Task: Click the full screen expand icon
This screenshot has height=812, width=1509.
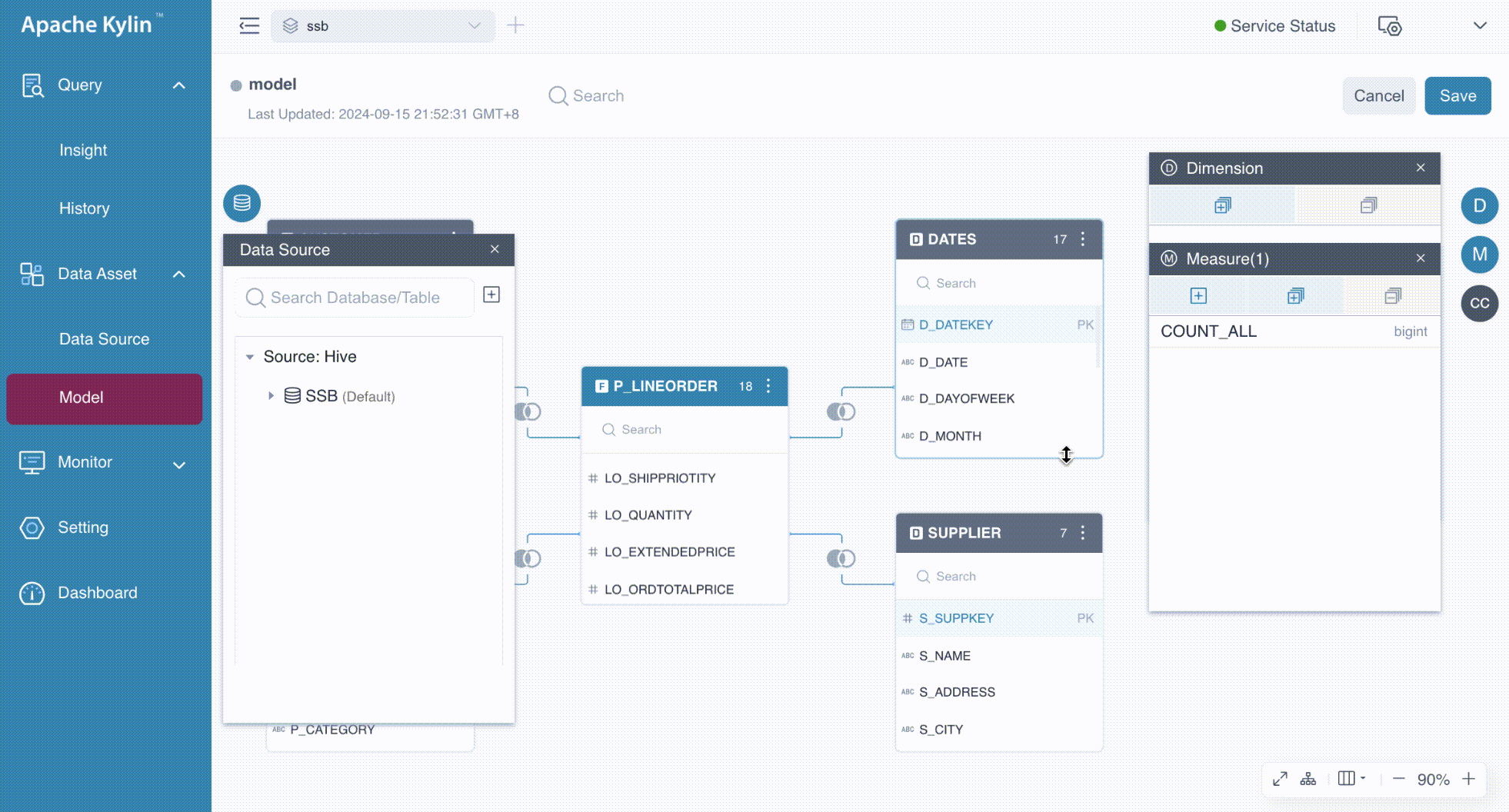Action: tap(1280, 779)
